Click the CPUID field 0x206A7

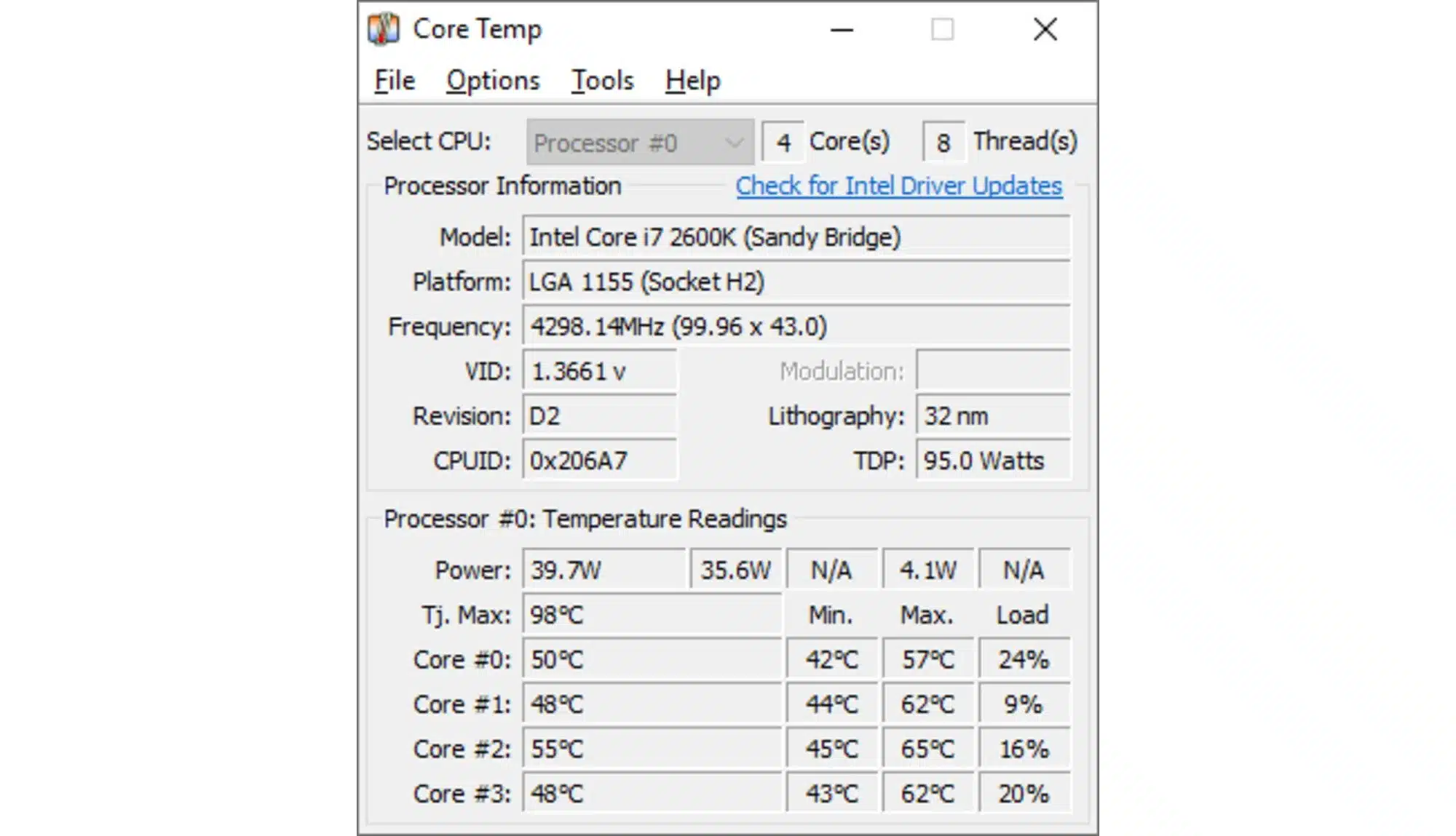(x=599, y=461)
